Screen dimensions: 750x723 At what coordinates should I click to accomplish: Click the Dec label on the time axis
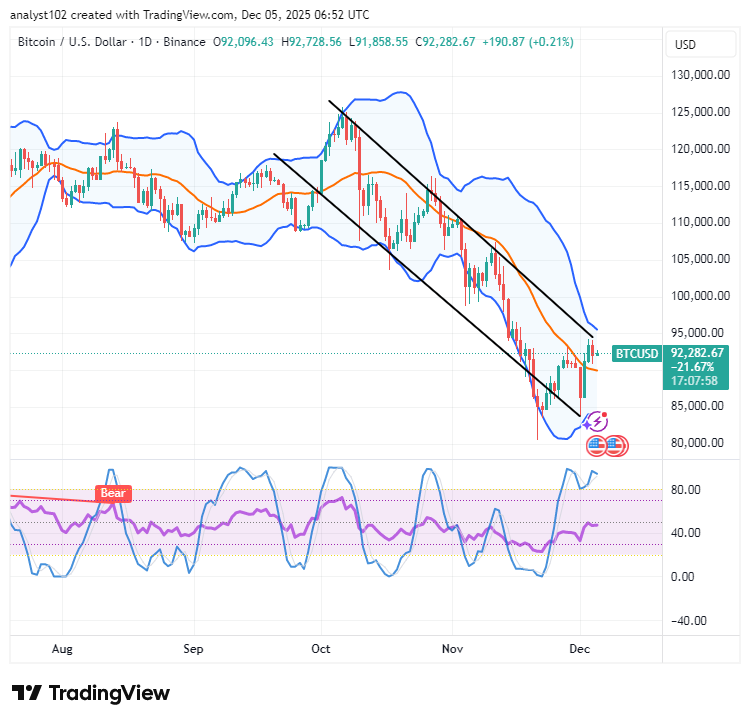click(x=580, y=648)
